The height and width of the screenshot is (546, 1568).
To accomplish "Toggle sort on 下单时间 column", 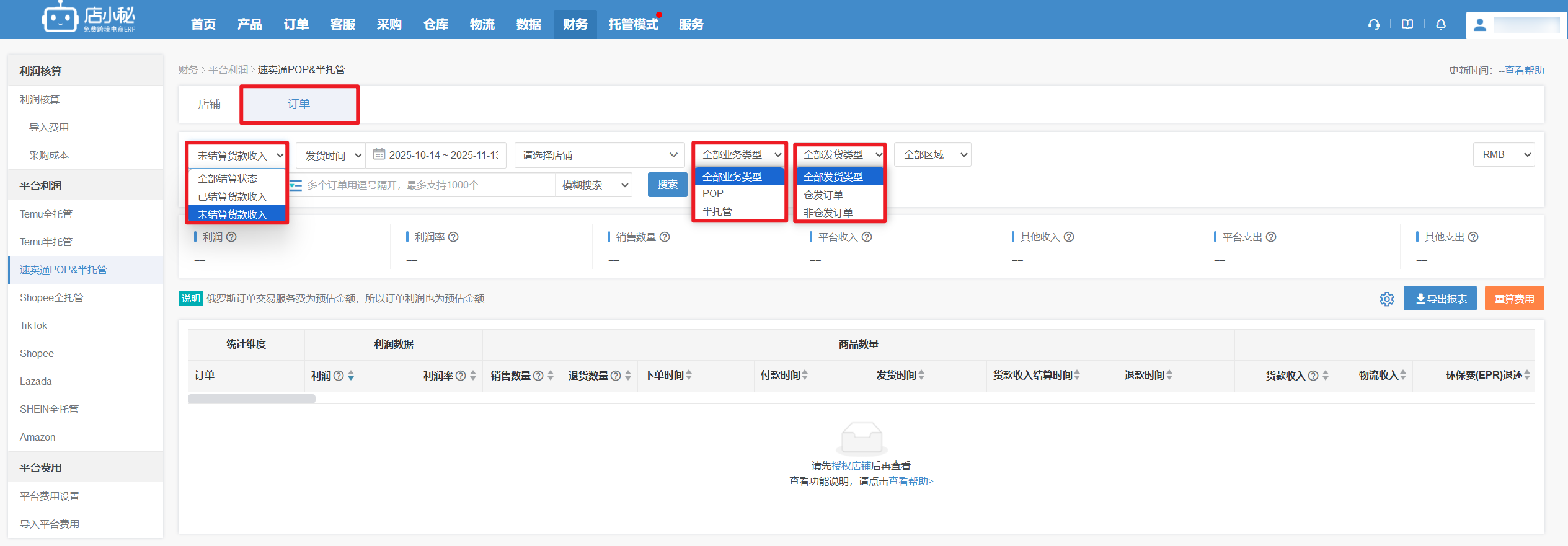I will tap(689, 375).
